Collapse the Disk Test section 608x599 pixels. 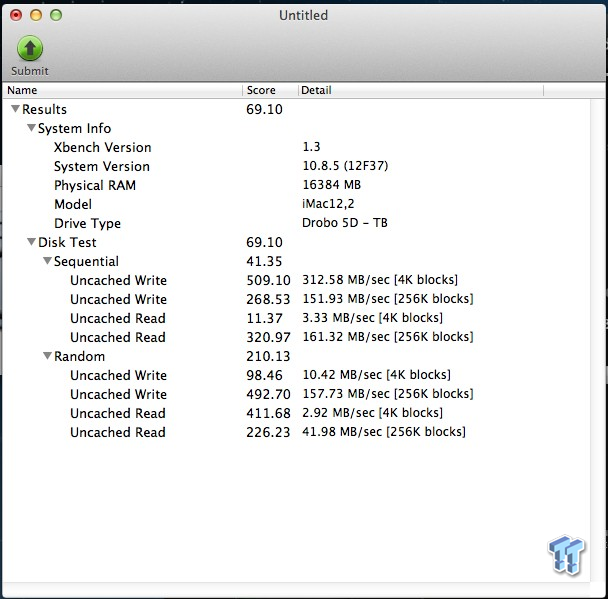31,242
